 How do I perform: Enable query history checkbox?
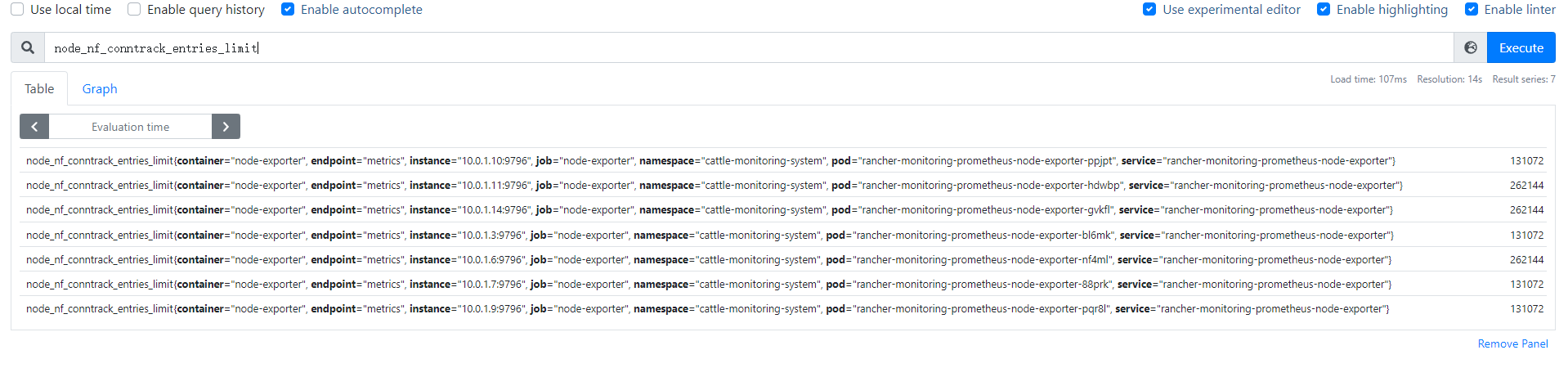click(134, 10)
